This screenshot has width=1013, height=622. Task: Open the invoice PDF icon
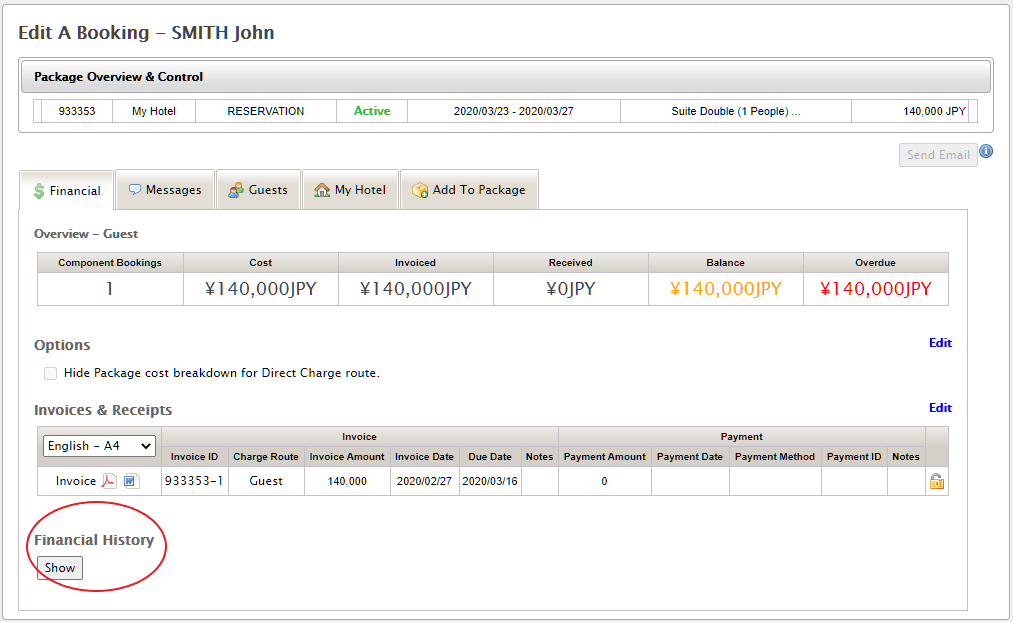tap(110, 481)
